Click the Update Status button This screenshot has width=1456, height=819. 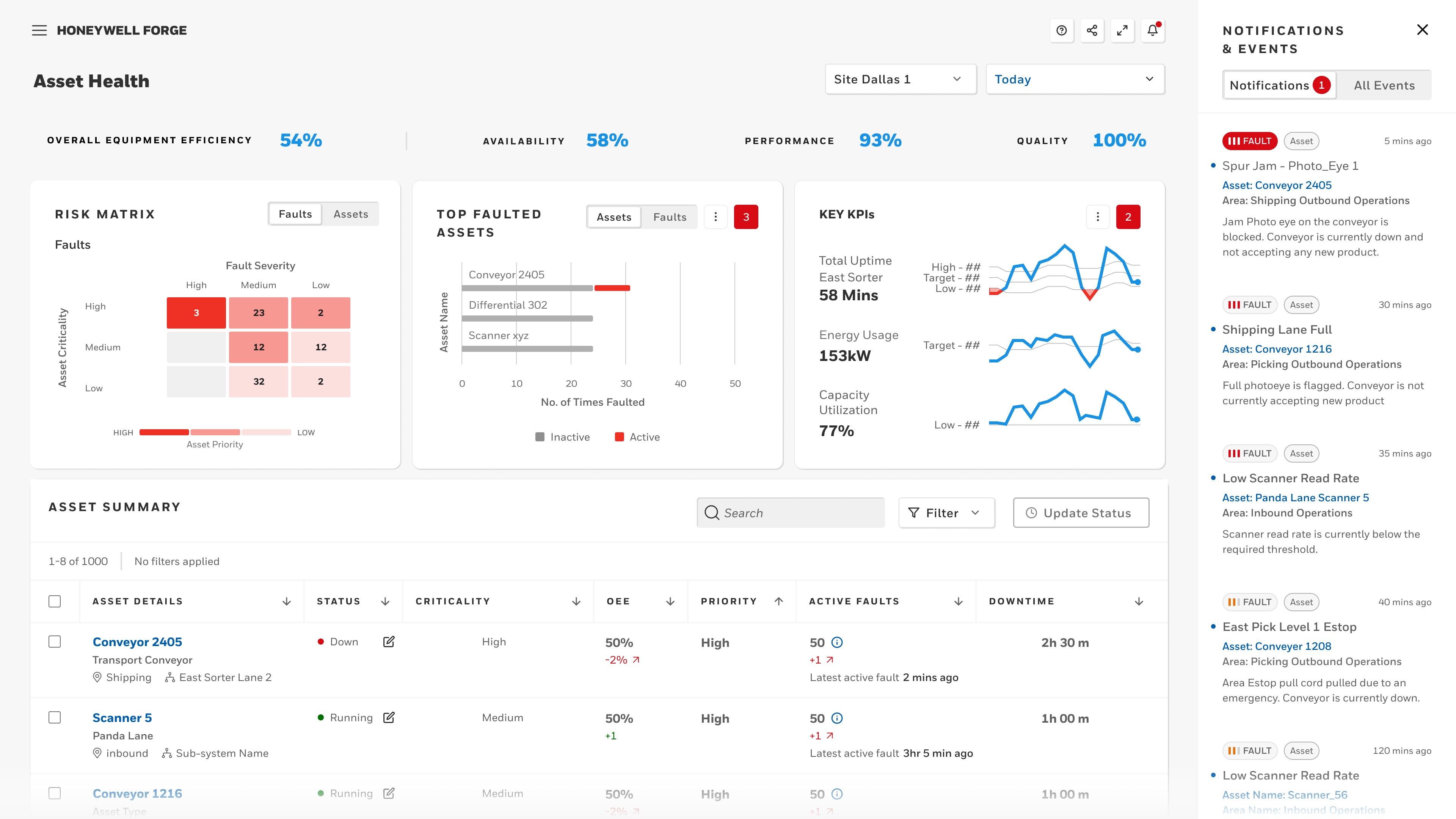click(x=1081, y=513)
